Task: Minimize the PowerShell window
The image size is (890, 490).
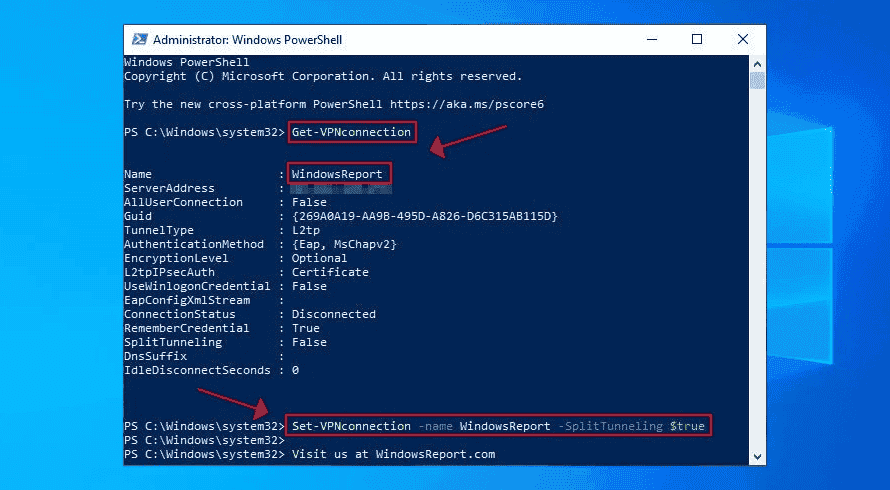Action: (x=652, y=39)
